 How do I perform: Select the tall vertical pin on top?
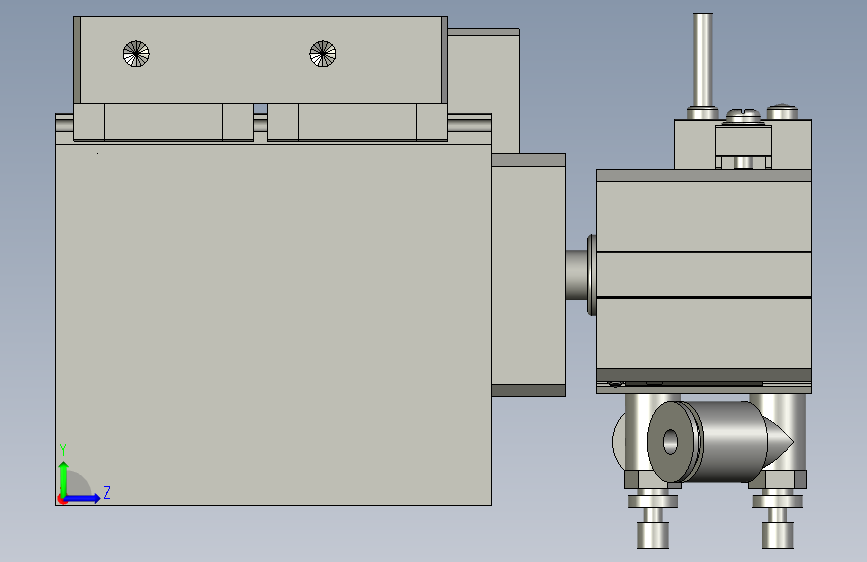pos(702,60)
